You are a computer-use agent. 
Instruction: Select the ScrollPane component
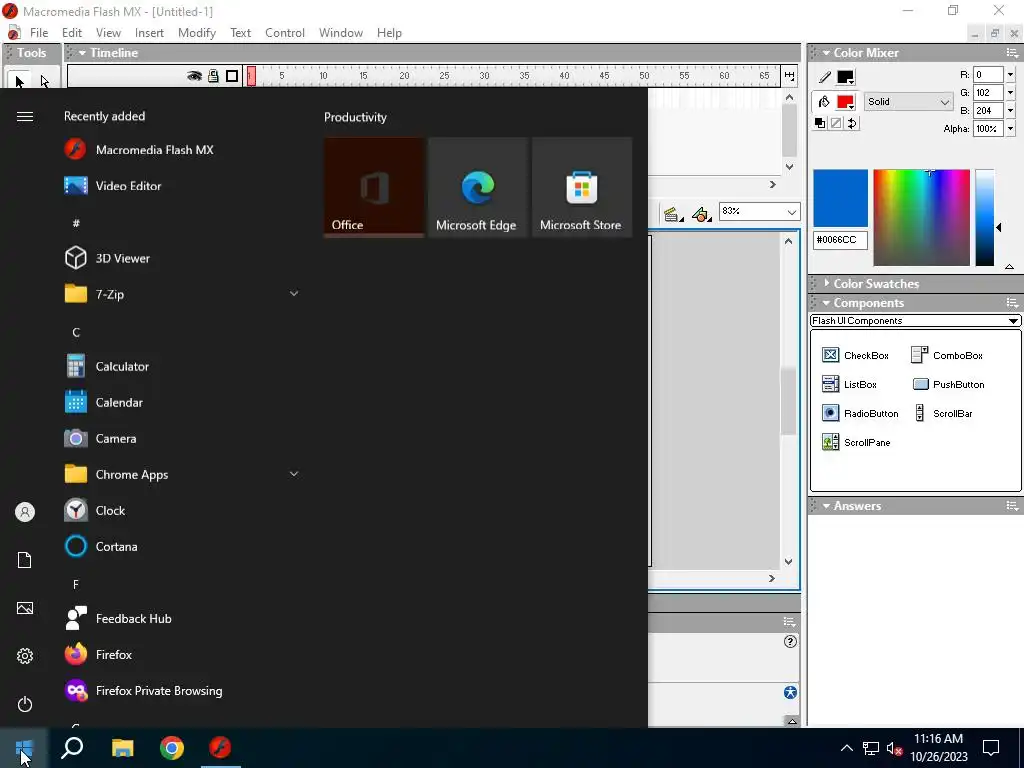(856, 442)
